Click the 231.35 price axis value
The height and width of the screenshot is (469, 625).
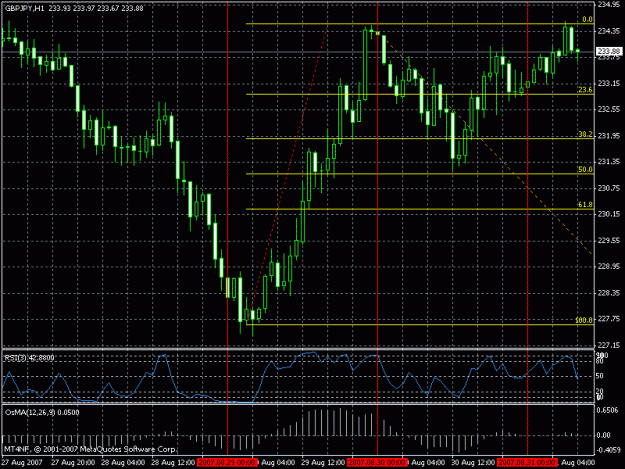pos(609,161)
